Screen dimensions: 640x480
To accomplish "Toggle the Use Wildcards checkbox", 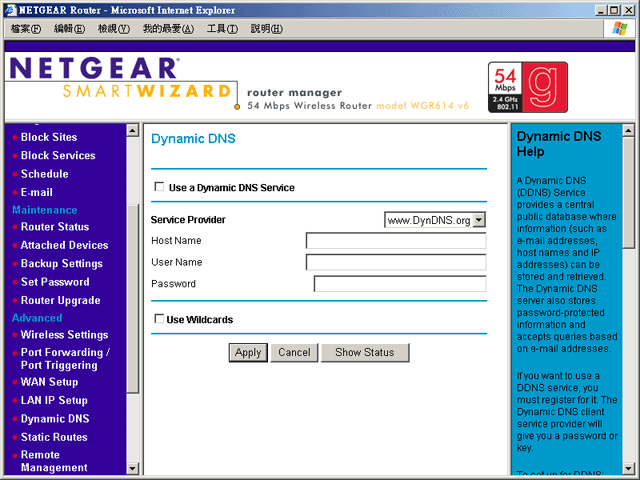I will point(159,319).
